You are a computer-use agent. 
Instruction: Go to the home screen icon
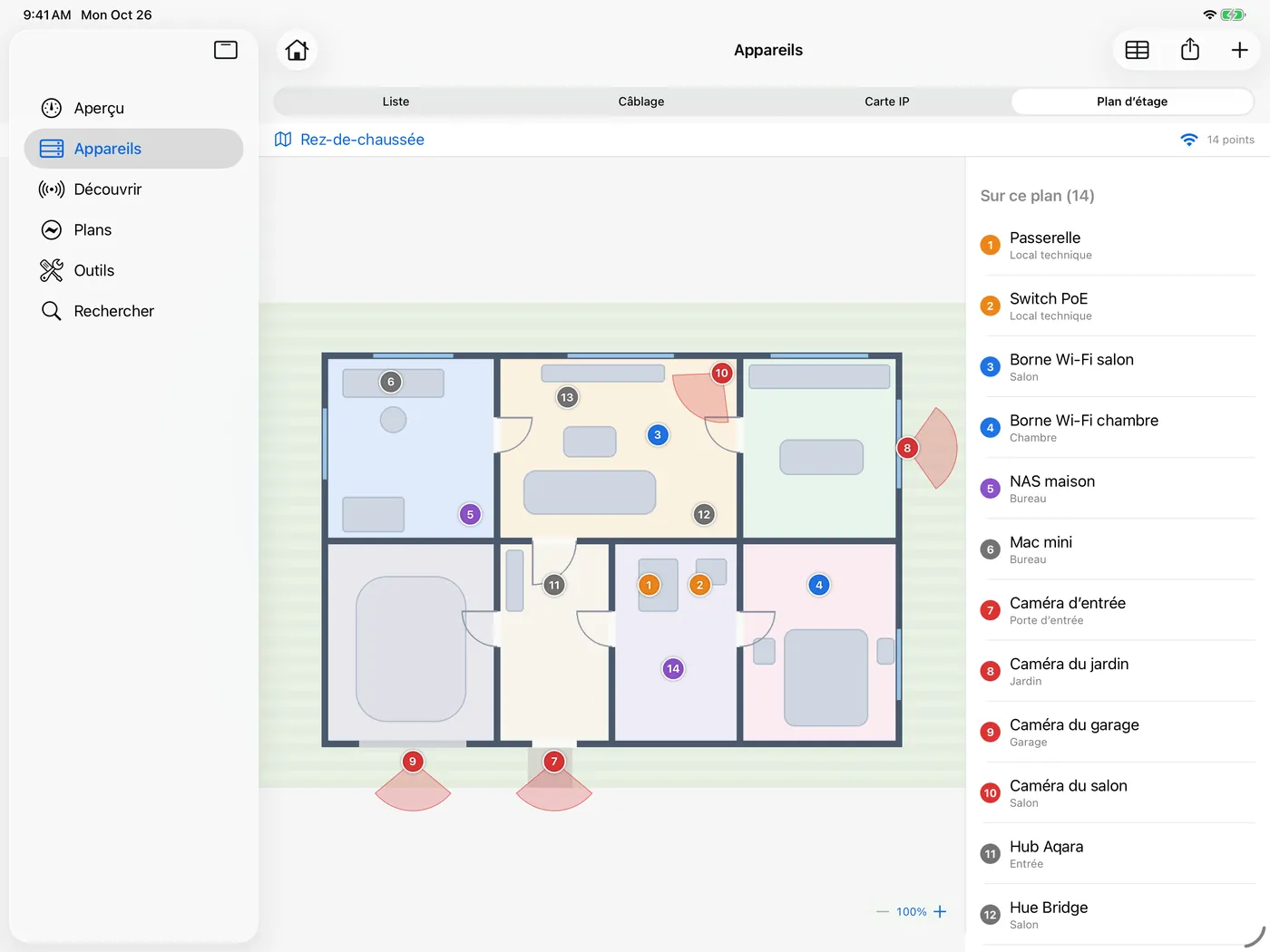pyautogui.click(x=297, y=50)
